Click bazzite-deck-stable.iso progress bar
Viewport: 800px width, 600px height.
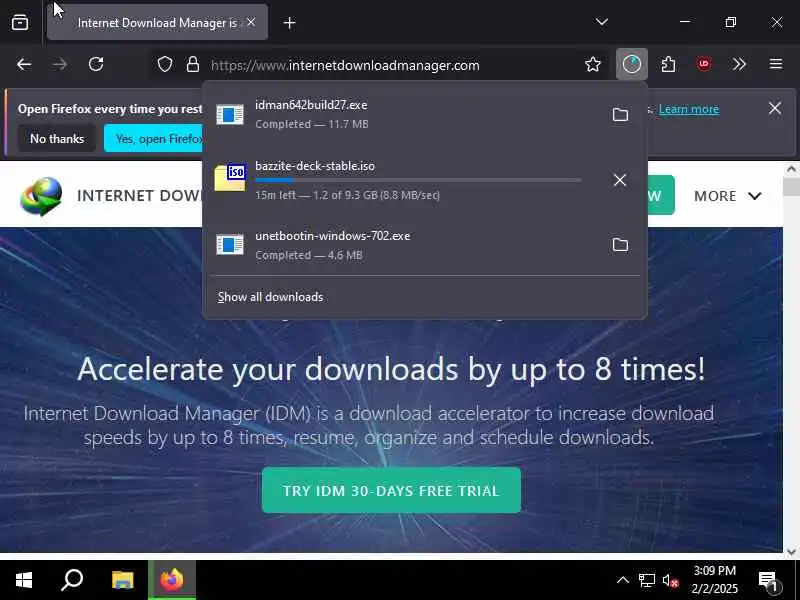(418, 180)
